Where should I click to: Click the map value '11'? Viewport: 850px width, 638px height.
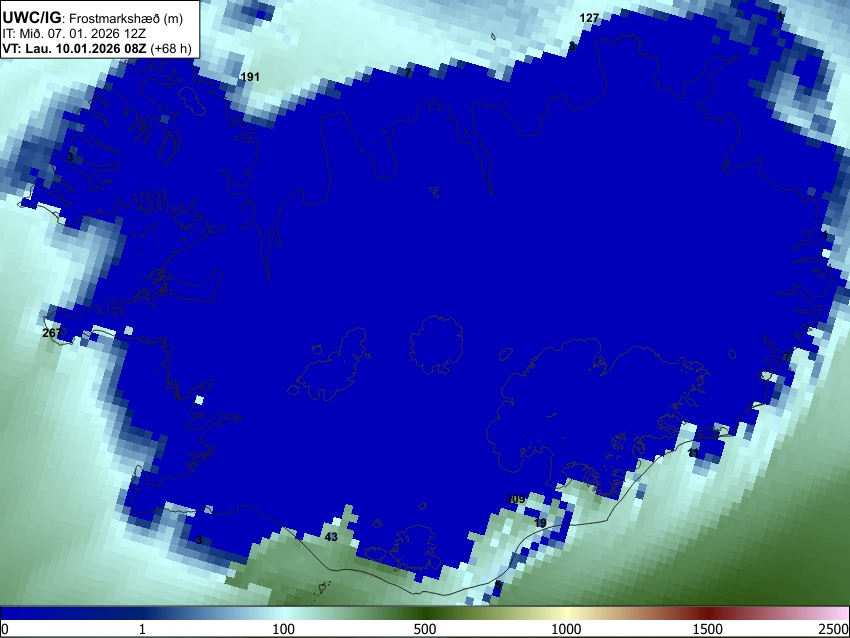coord(693,452)
